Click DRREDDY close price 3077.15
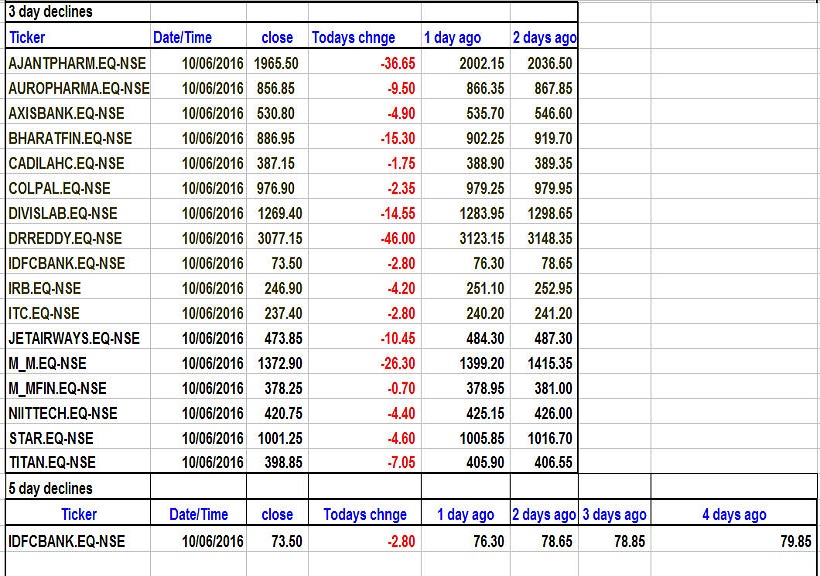Viewport: 820px width, 576px height. tap(277, 238)
